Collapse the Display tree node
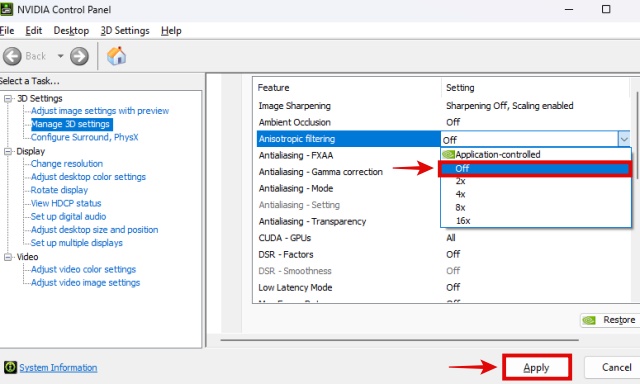Viewport: 640px width, 384px height. (8, 151)
